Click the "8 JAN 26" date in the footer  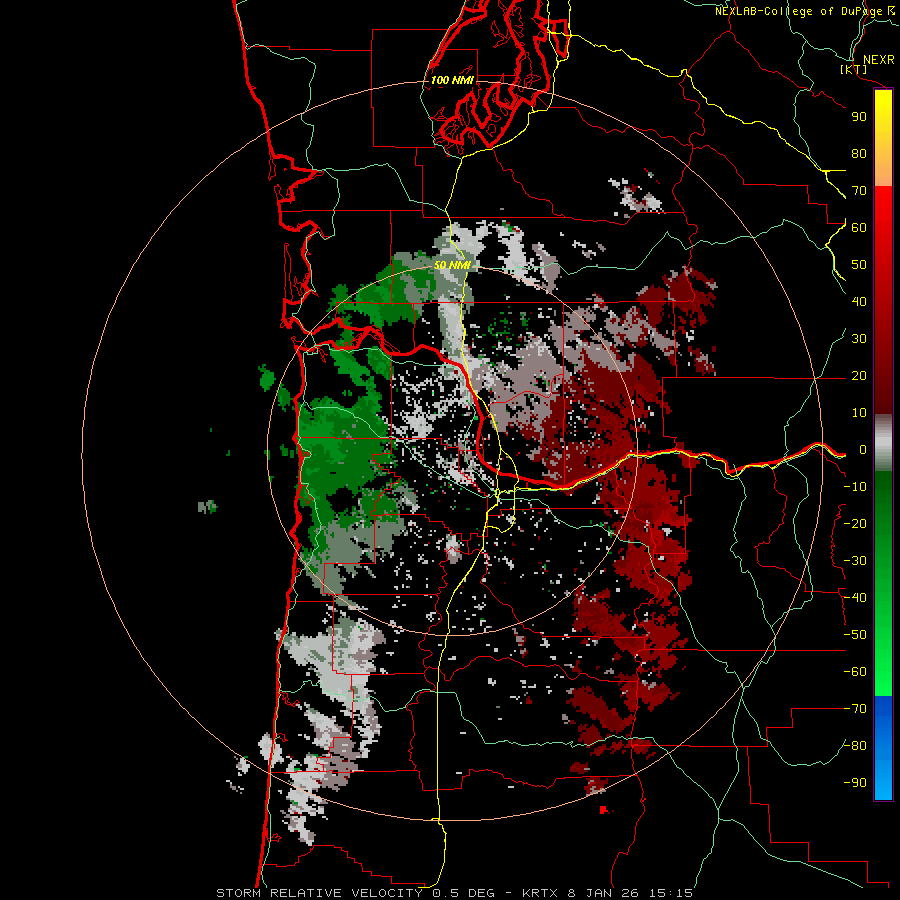[x=603, y=893]
